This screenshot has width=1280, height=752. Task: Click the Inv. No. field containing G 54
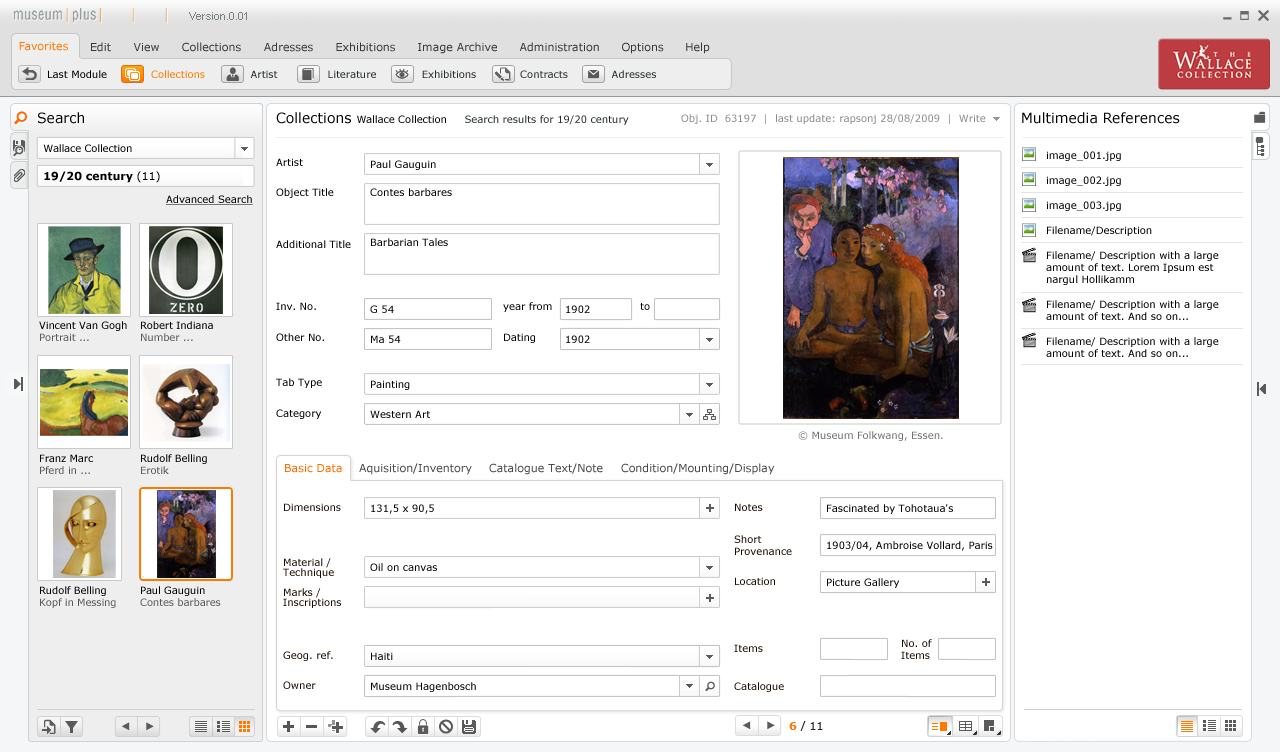(428, 309)
